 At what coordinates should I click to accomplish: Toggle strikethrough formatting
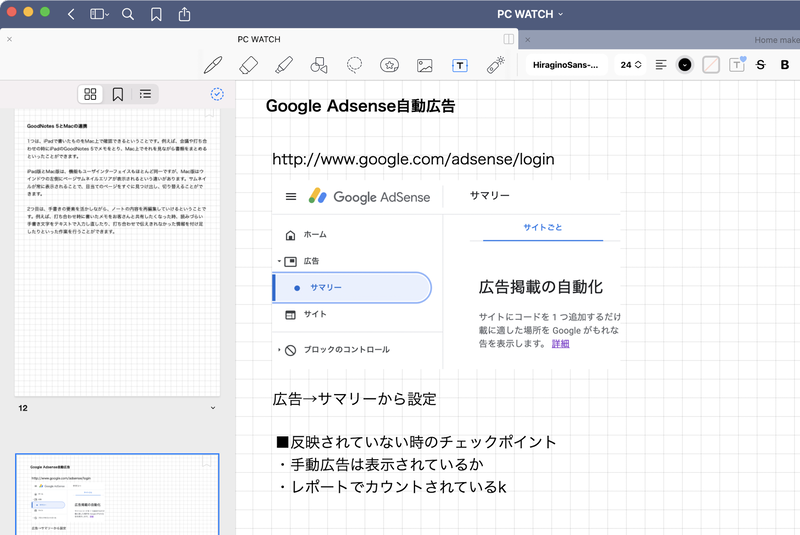click(761, 65)
